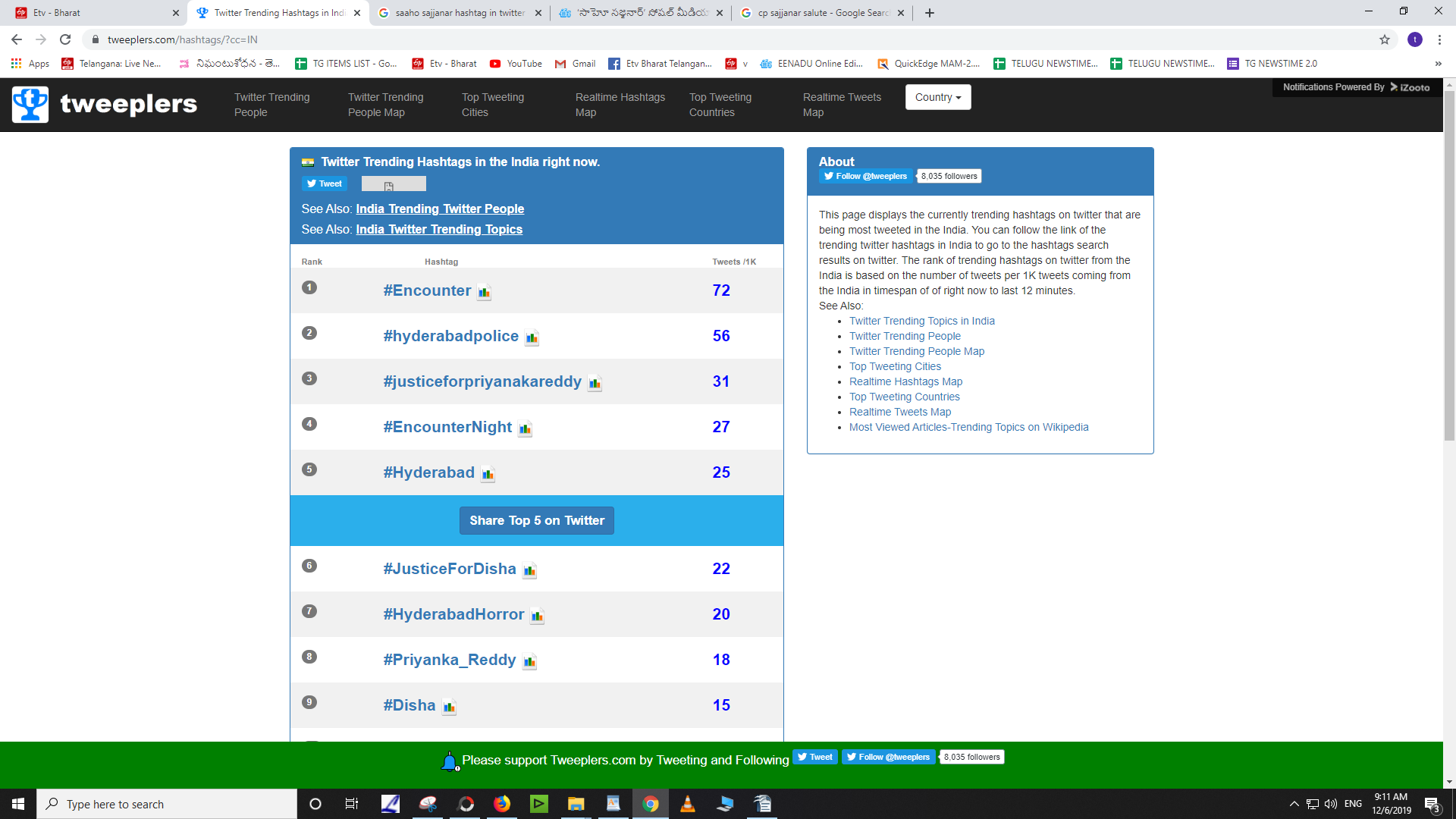Screen dimensions: 1456x819
Task: Open #JusticeForDisha hashtag link
Action: pyautogui.click(x=450, y=569)
